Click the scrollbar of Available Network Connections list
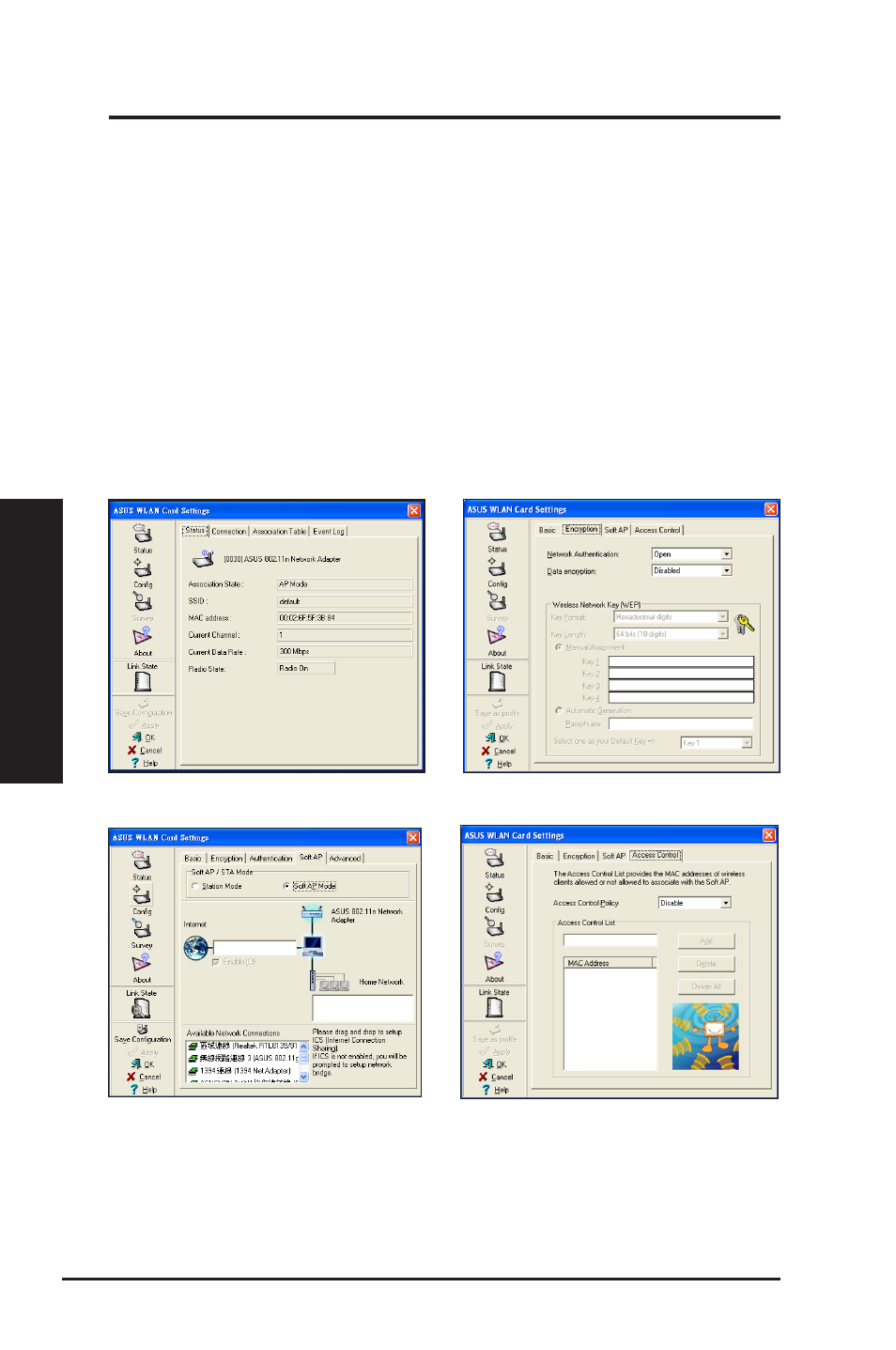Image resolution: width=896 pixels, height=1350 pixels. [x=303, y=1062]
